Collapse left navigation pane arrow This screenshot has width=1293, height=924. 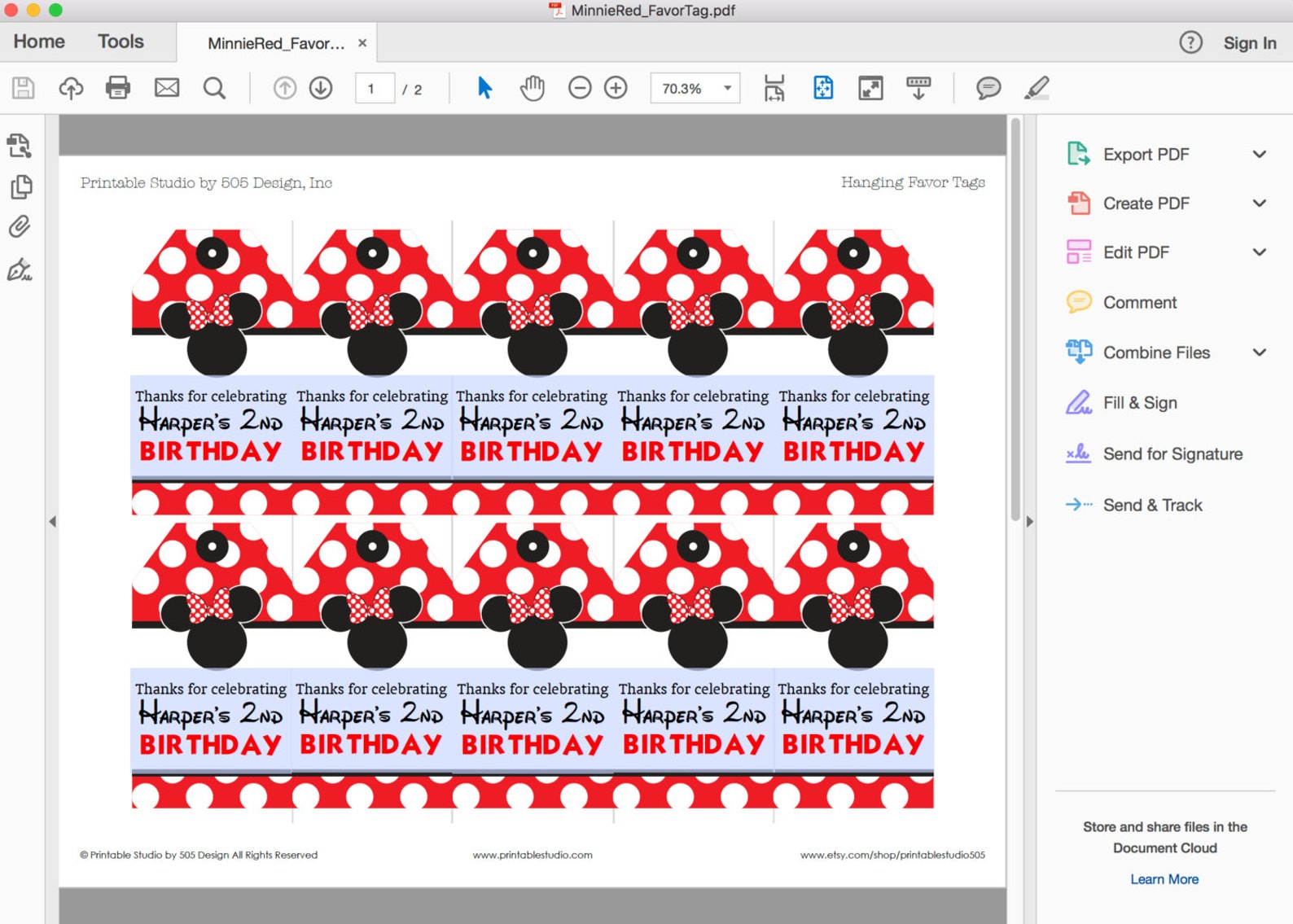(52, 521)
